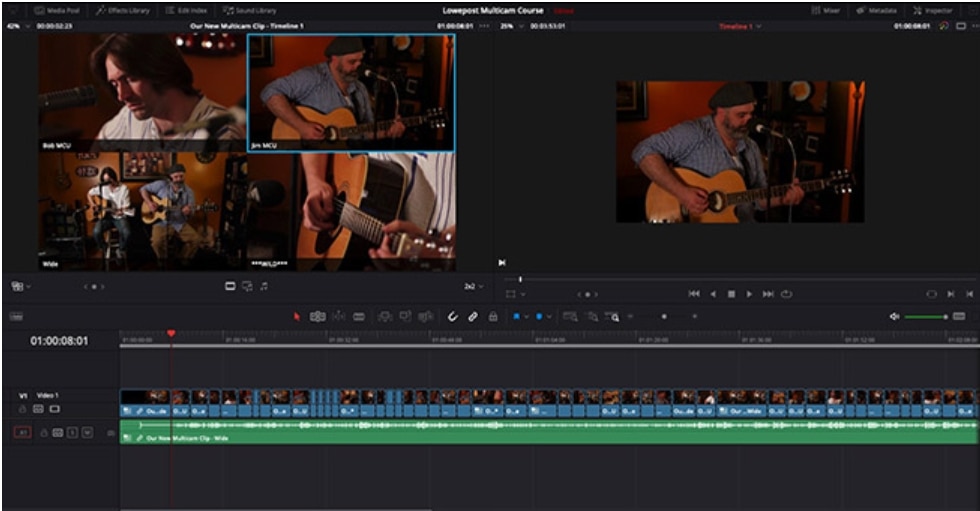Open the Sound Library panel
The width and height of the screenshot is (980, 511).
click(249, 11)
